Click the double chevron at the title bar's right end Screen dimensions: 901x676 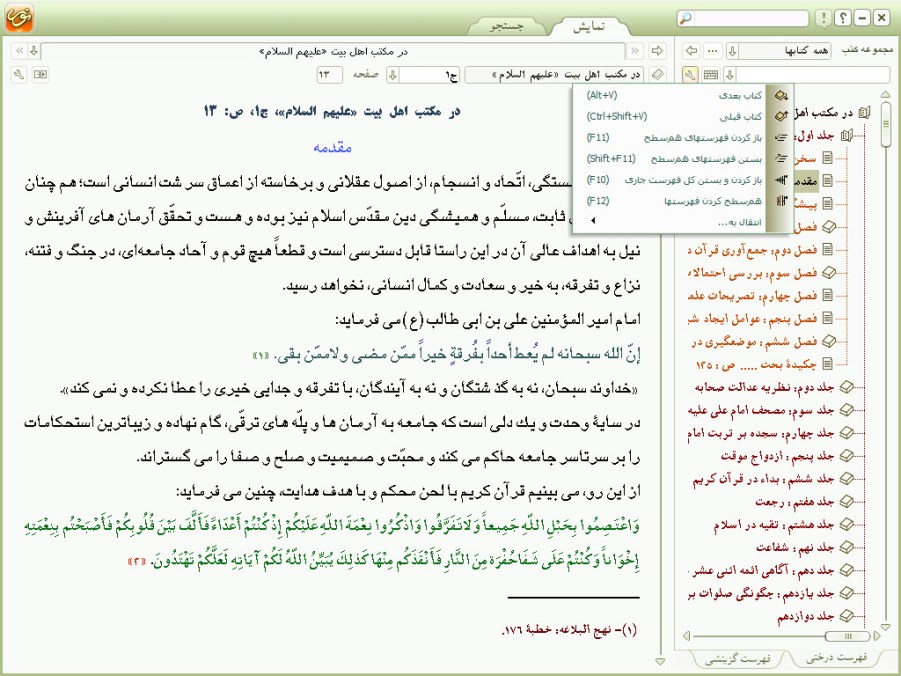[x=635, y=51]
